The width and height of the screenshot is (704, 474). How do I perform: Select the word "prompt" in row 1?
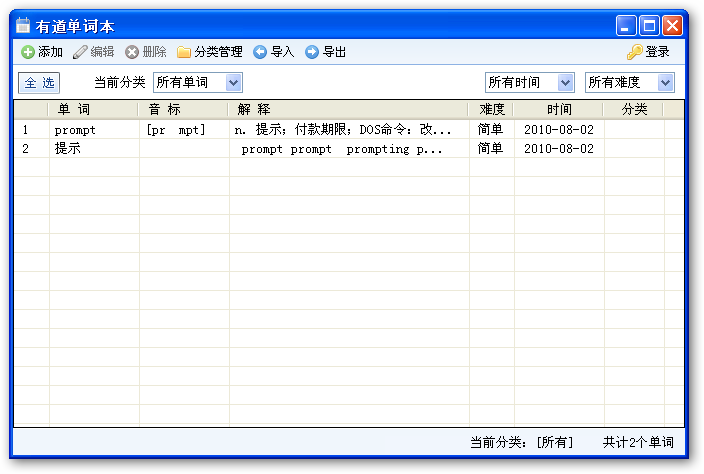coord(75,130)
